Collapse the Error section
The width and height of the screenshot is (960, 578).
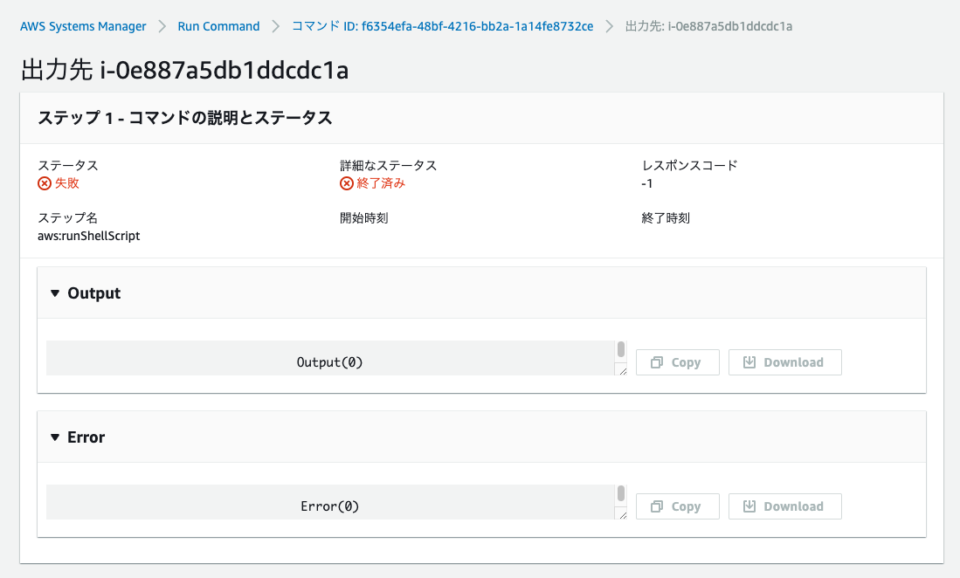click(55, 437)
